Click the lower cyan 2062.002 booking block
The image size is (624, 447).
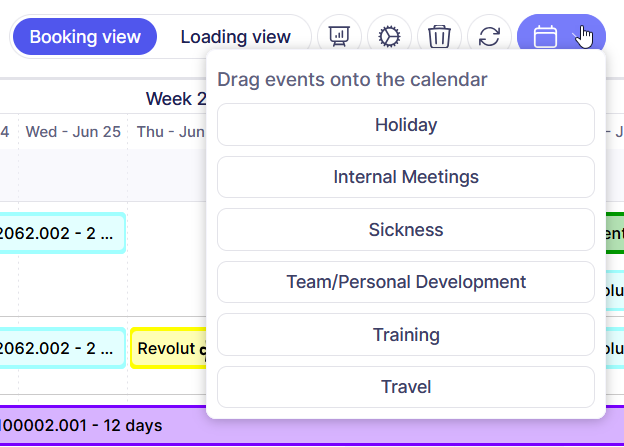(62, 349)
